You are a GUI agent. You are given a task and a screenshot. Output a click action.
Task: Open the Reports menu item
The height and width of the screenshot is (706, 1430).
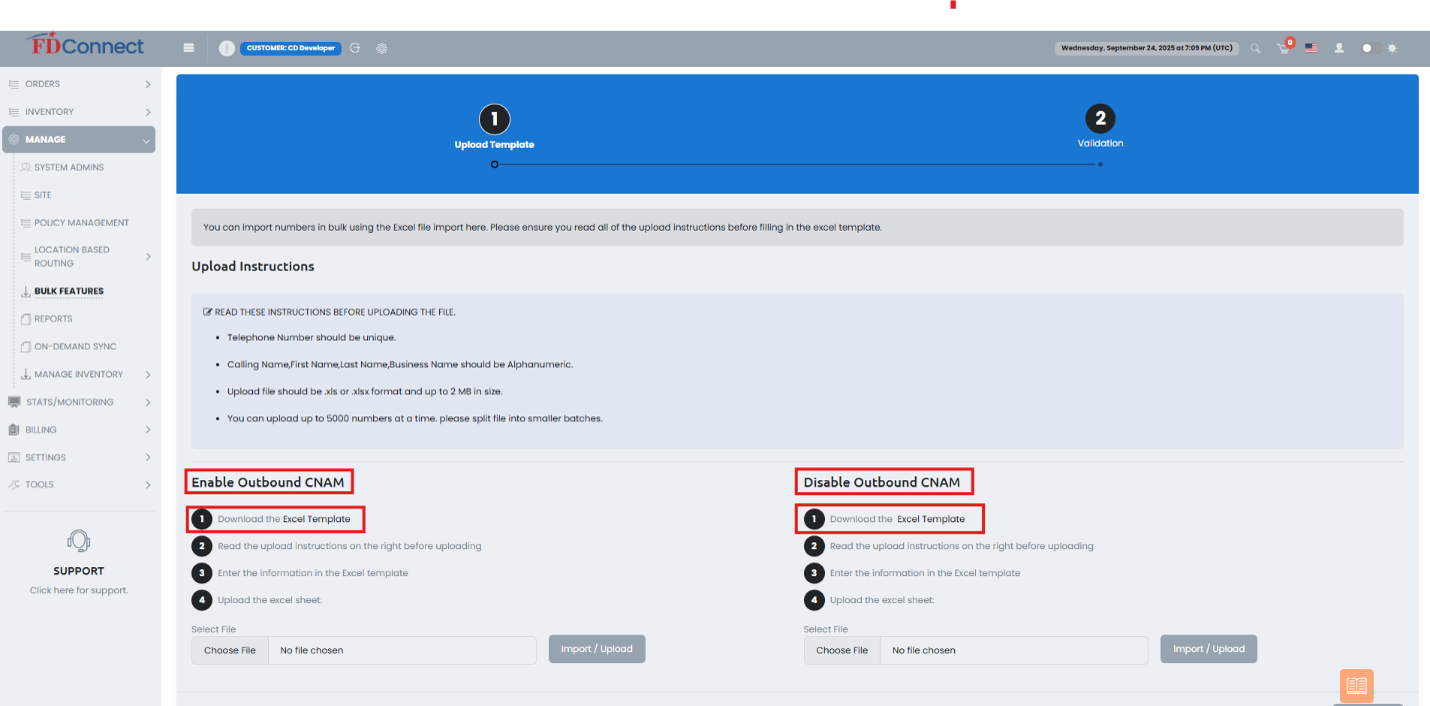click(x=53, y=319)
